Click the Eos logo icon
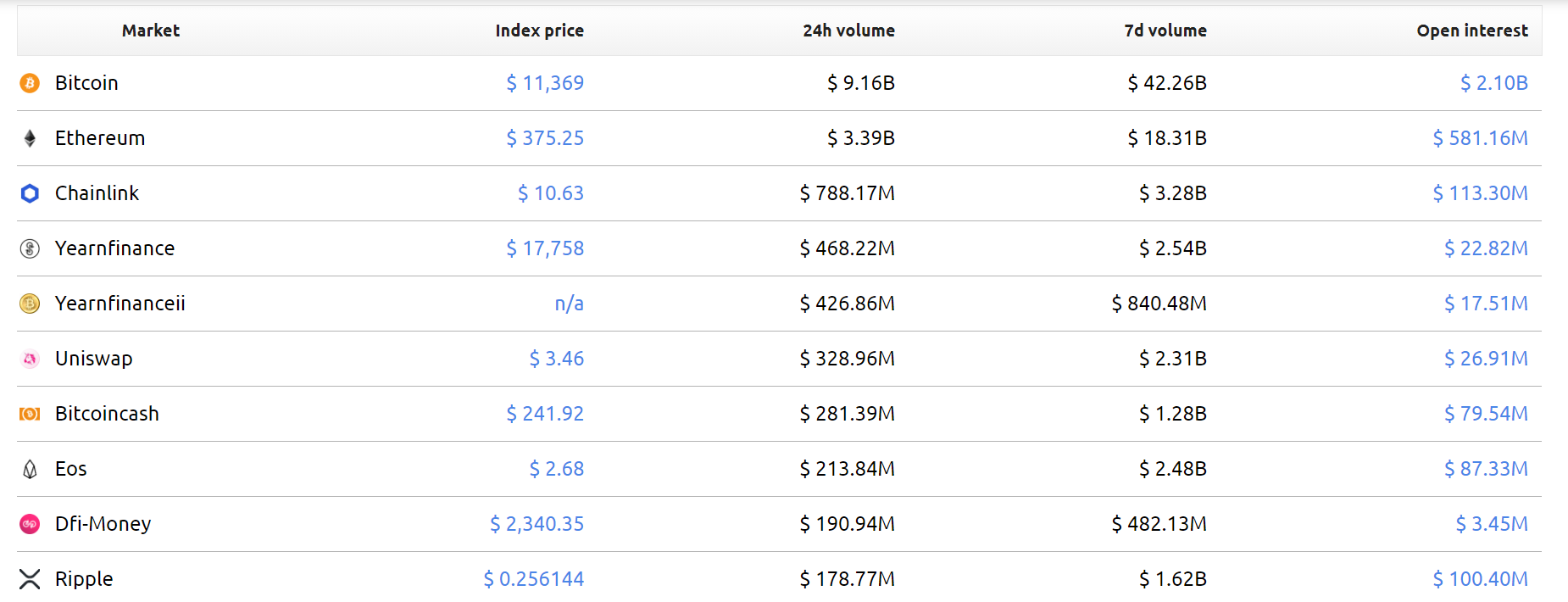 point(30,469)
